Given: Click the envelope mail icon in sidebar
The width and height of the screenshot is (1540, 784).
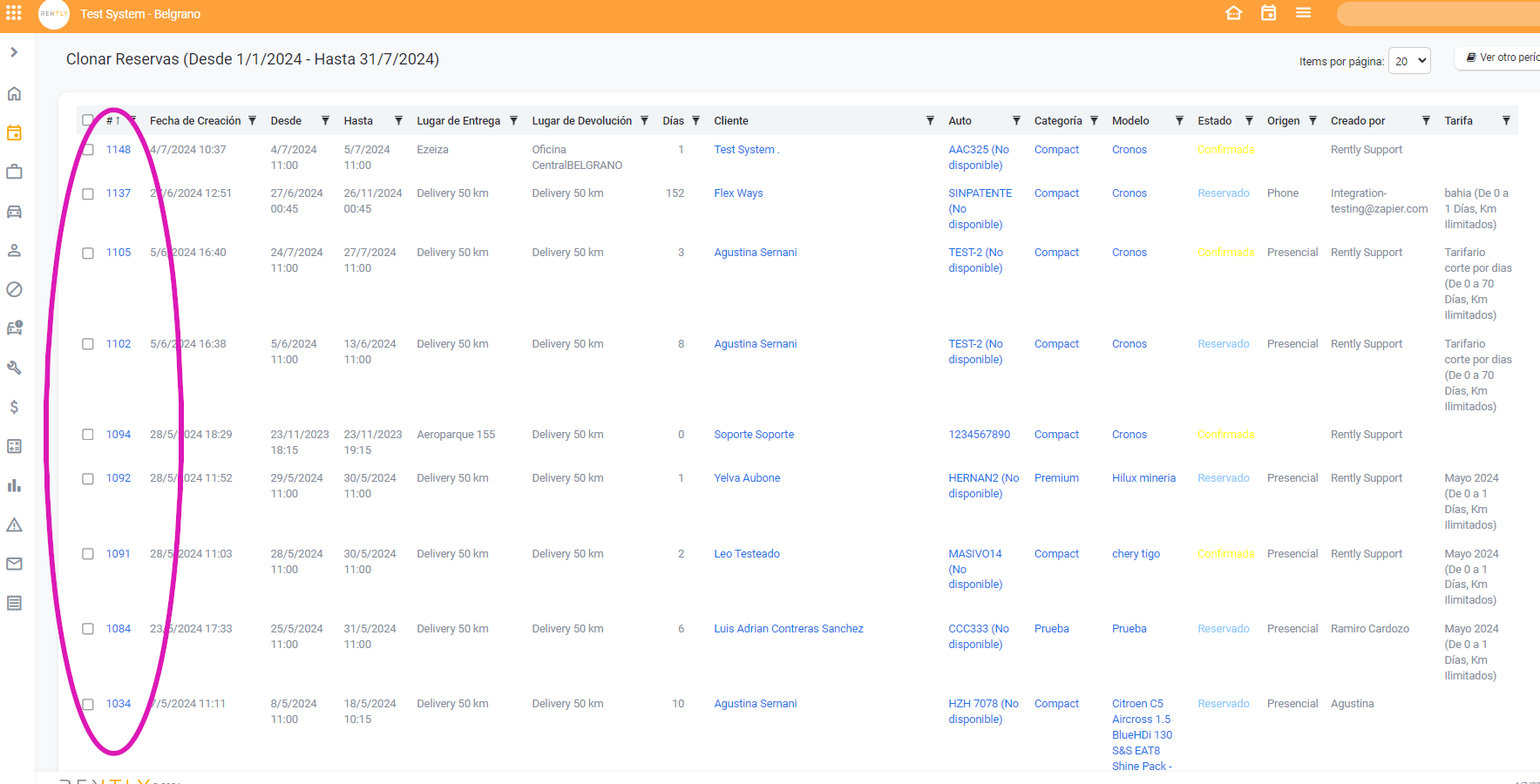Looking at the screenshot, I should (x=14, y=564).
